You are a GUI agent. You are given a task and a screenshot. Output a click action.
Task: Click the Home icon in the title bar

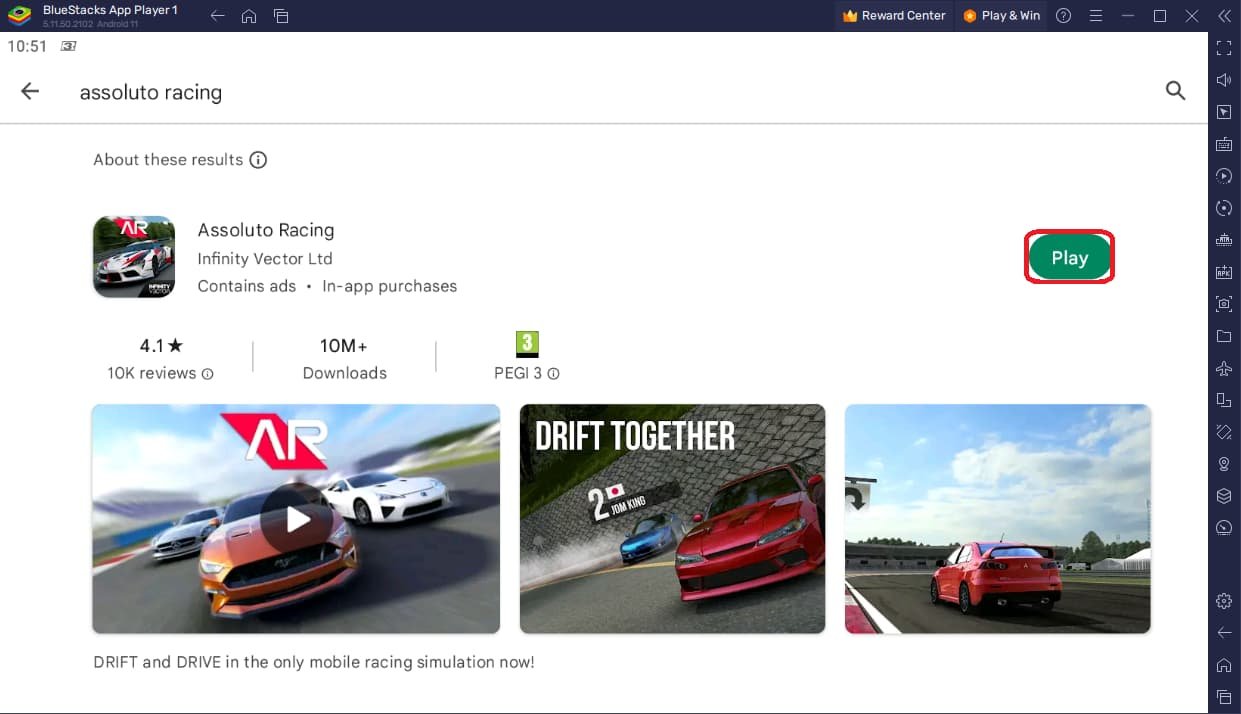coord(249,16)
